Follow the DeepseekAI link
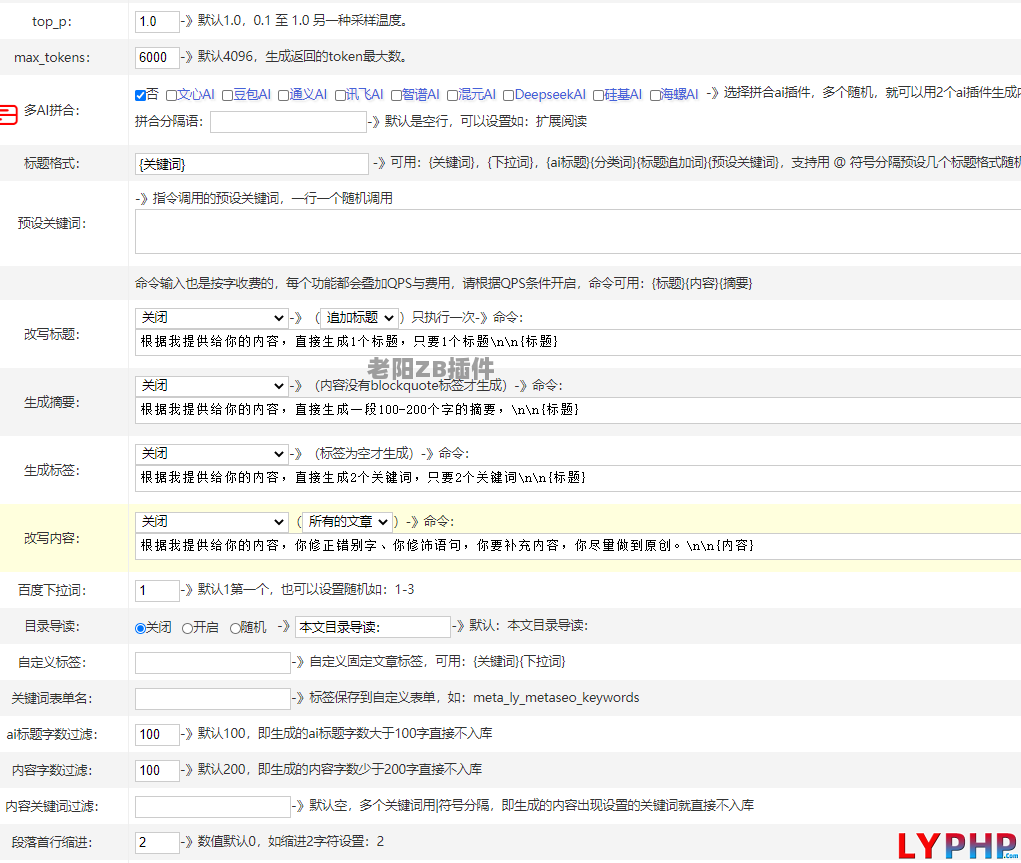 [550, 94]
